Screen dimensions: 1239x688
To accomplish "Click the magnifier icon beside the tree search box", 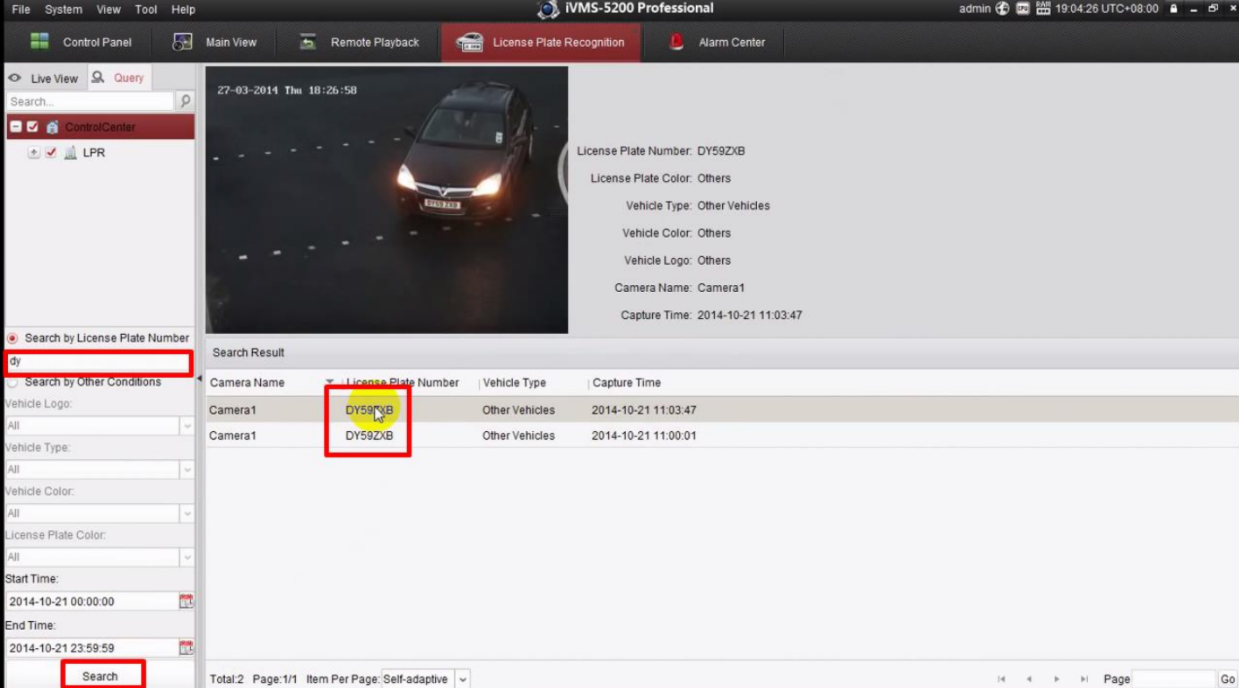I will [x=185, y=101].
